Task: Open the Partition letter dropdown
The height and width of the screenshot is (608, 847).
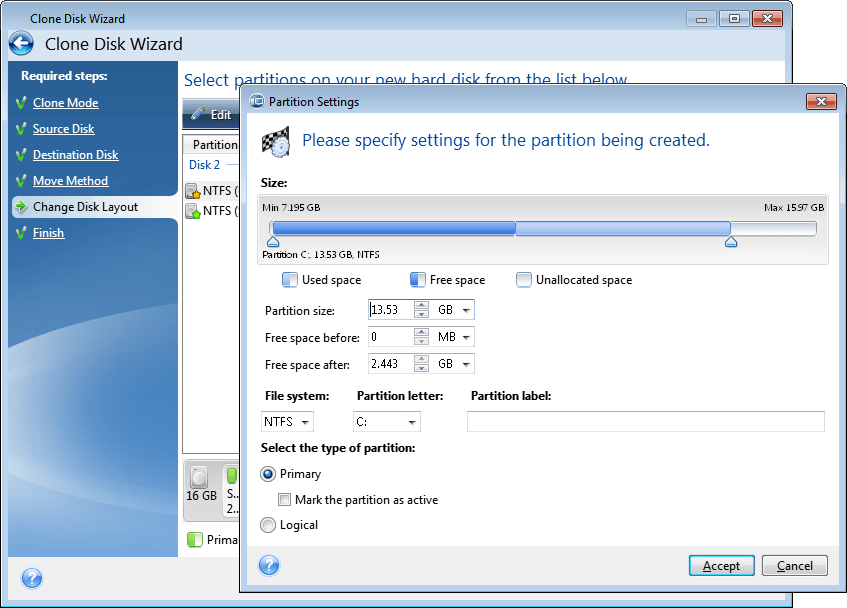Action: pyautogui.click(x=386, y=422)
